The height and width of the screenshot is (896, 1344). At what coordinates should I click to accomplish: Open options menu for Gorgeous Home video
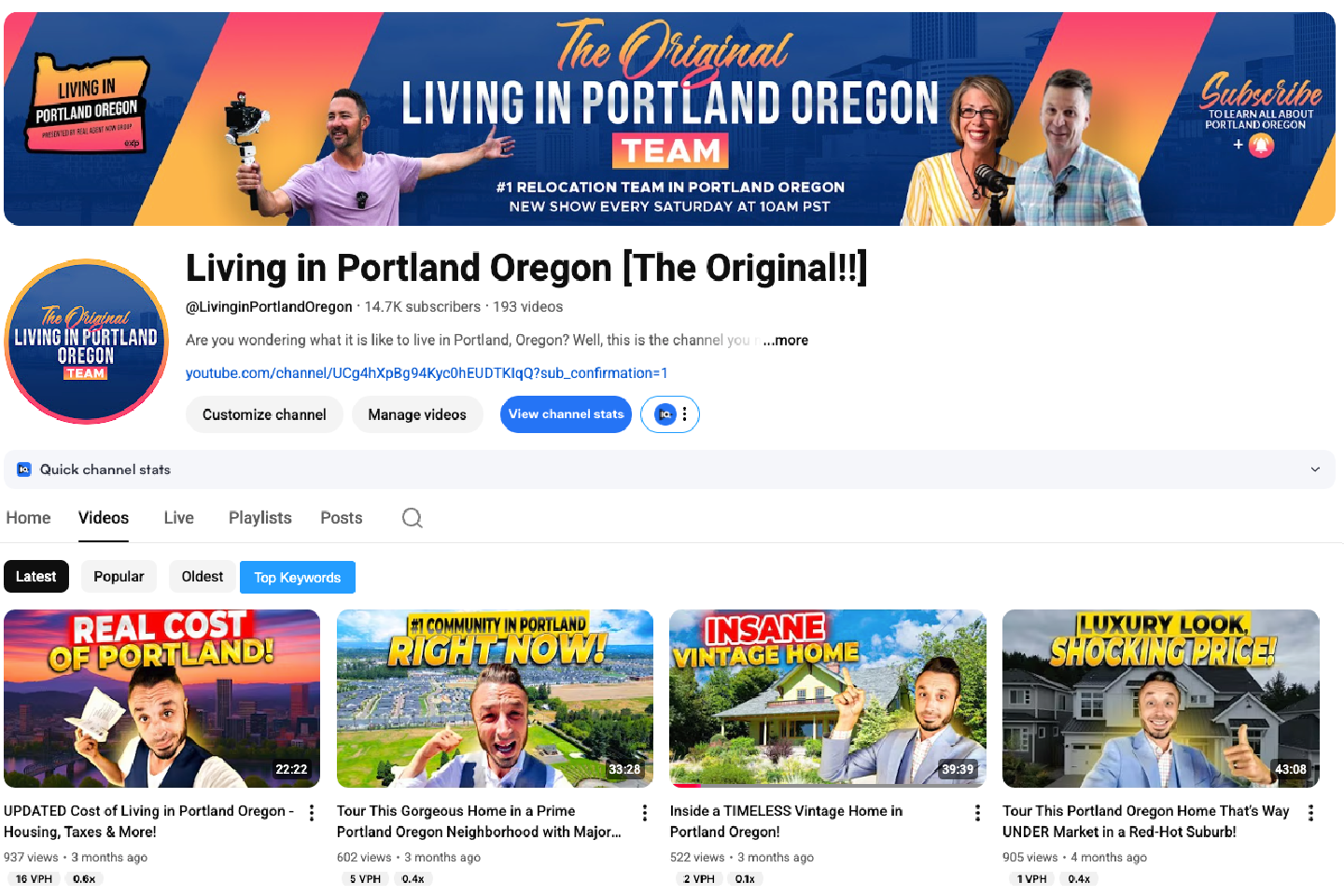coord(645,812)
